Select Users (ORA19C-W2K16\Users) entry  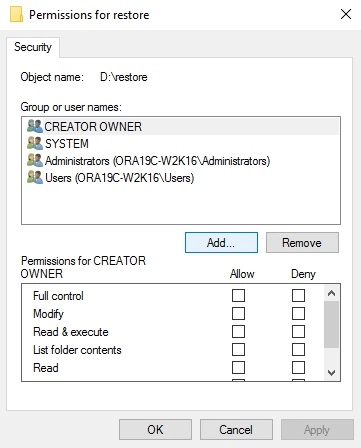click(181, 178)
